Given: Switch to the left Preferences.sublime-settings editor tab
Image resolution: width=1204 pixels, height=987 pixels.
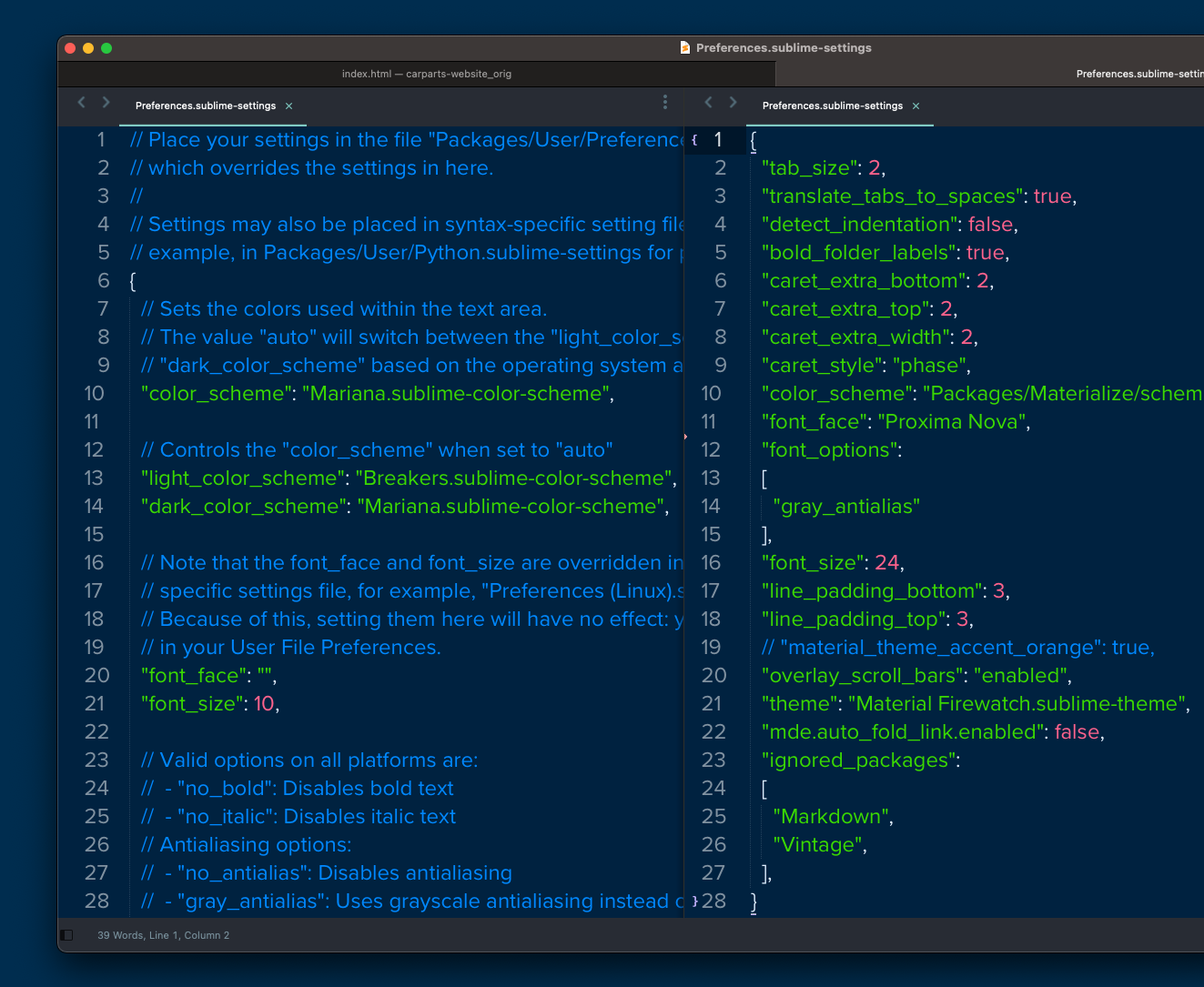Looking at the screenshot, I should (204, 106).
